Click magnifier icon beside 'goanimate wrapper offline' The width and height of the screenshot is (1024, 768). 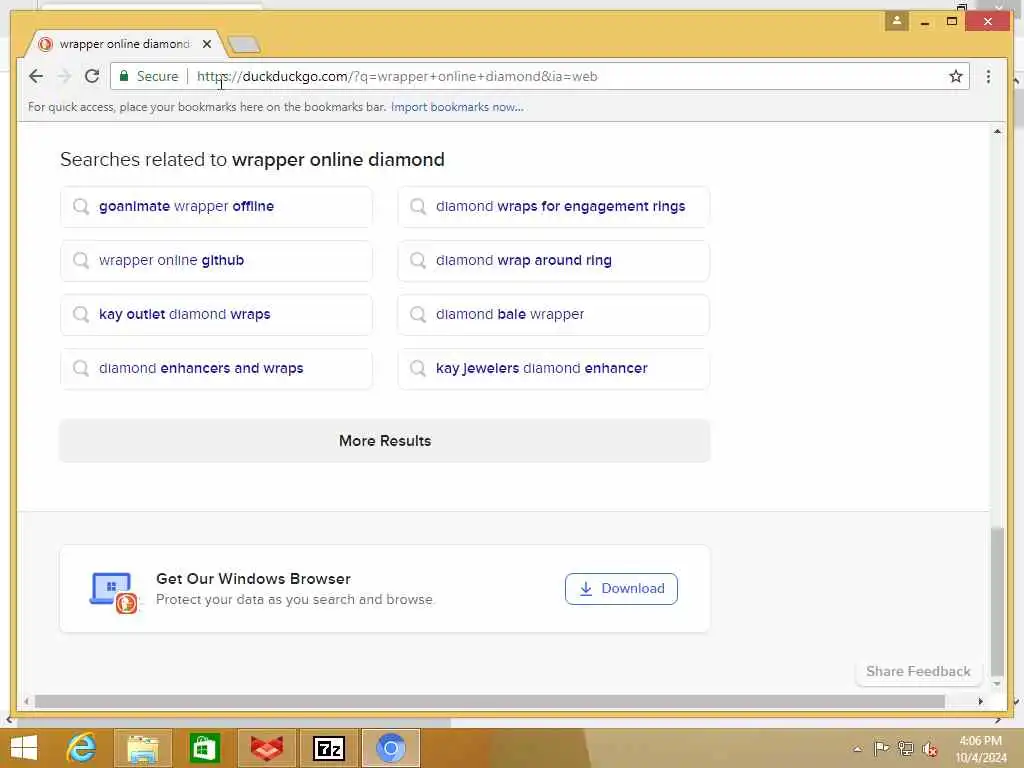[x=81, y=206]
